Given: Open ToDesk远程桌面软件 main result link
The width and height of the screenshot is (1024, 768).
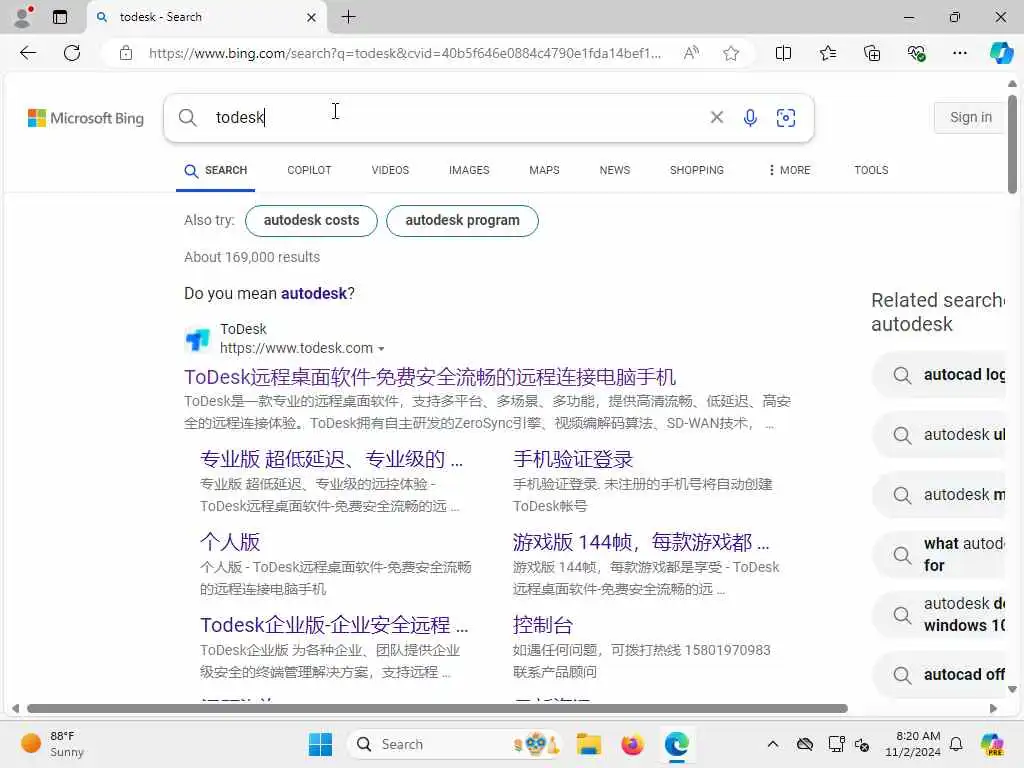Looking at the screenshot, I should point(430,377).
